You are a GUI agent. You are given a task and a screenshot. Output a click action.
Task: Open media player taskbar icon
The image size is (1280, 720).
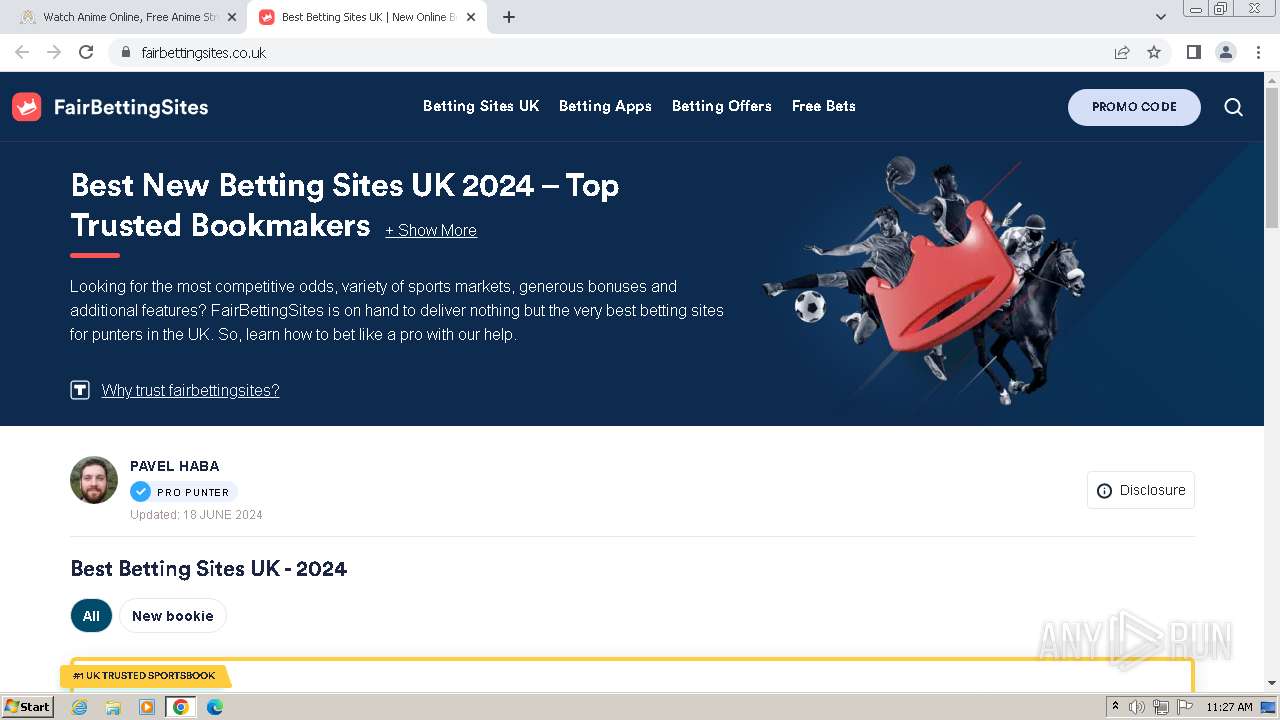point(147,707)
